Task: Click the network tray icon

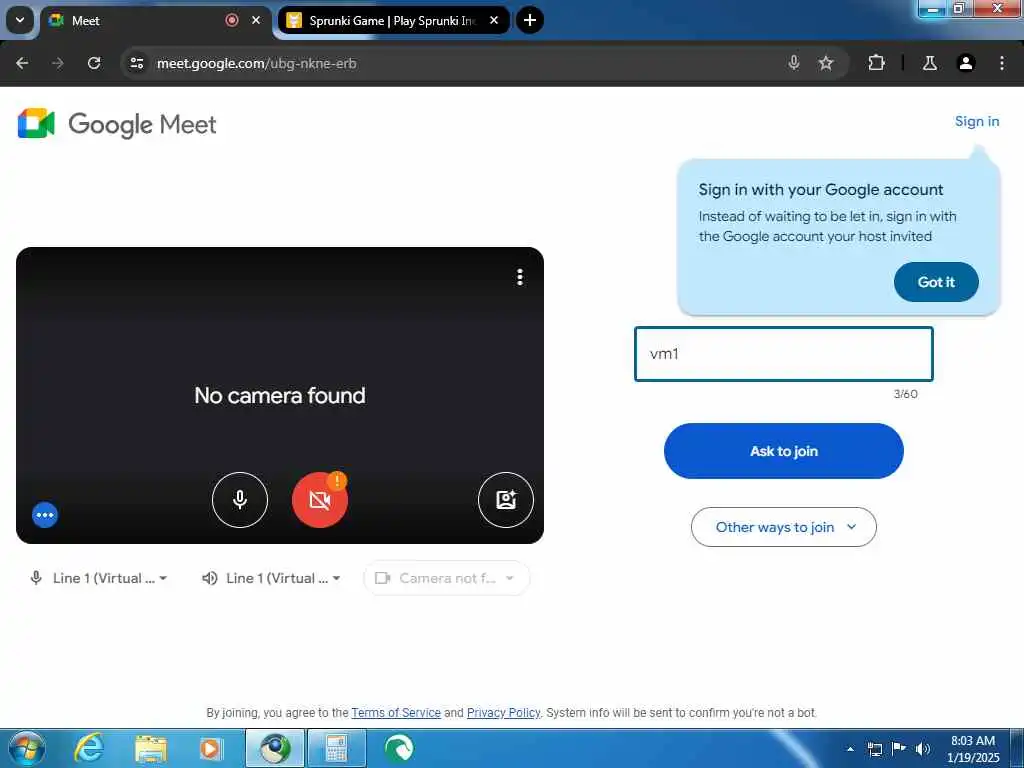Action: (874, 749)
